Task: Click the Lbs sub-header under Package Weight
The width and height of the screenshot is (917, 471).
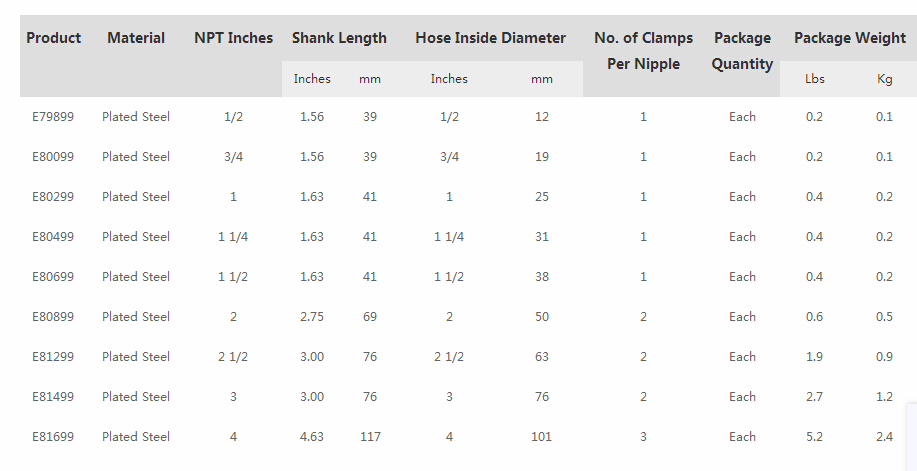Action: 815,79
